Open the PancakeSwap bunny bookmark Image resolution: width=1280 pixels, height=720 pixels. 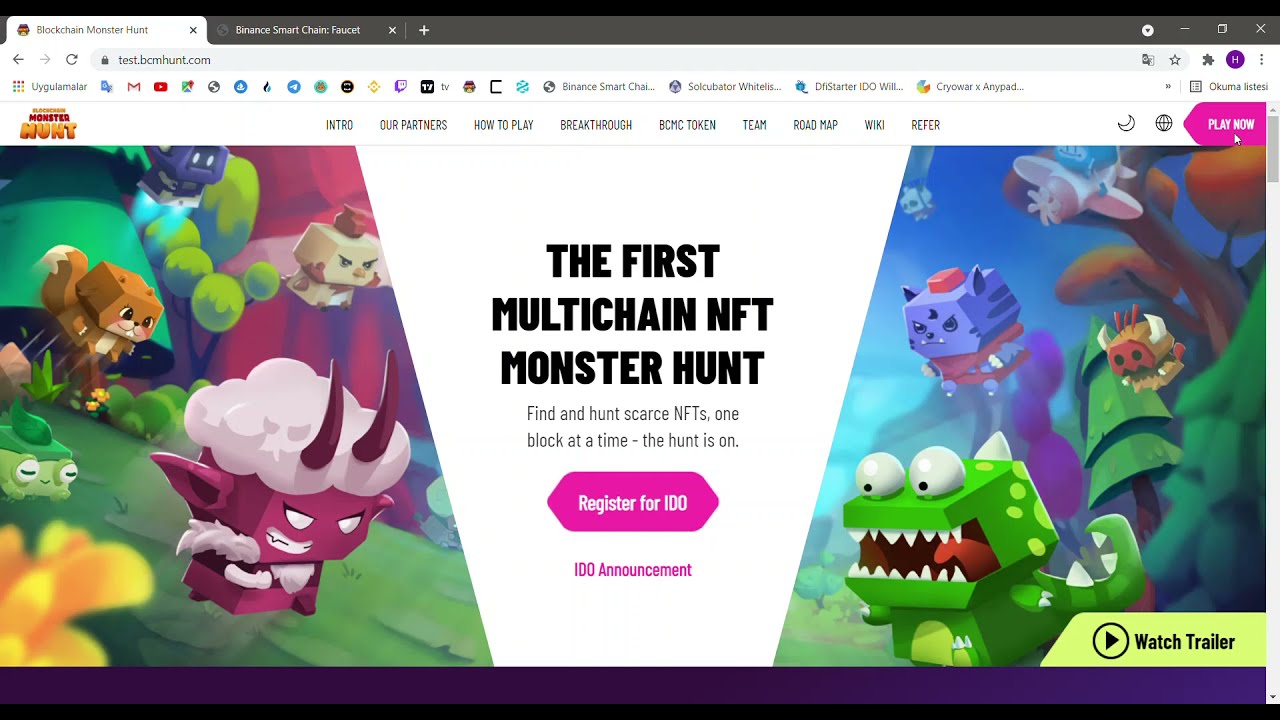pos(320,87)
